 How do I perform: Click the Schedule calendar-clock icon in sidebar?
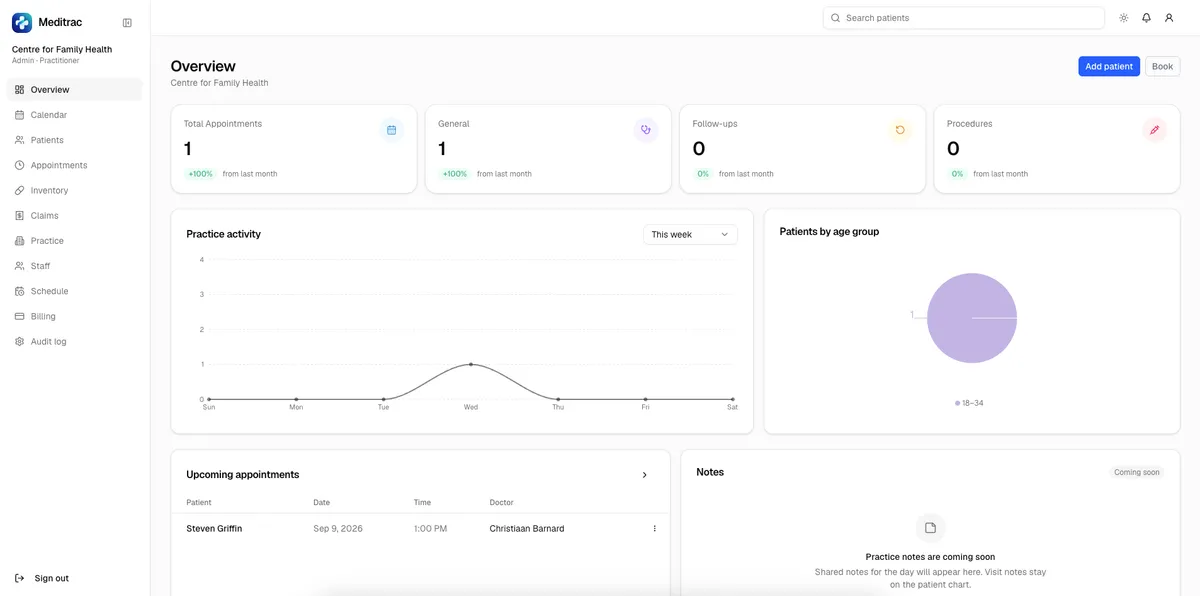(20, 291)
